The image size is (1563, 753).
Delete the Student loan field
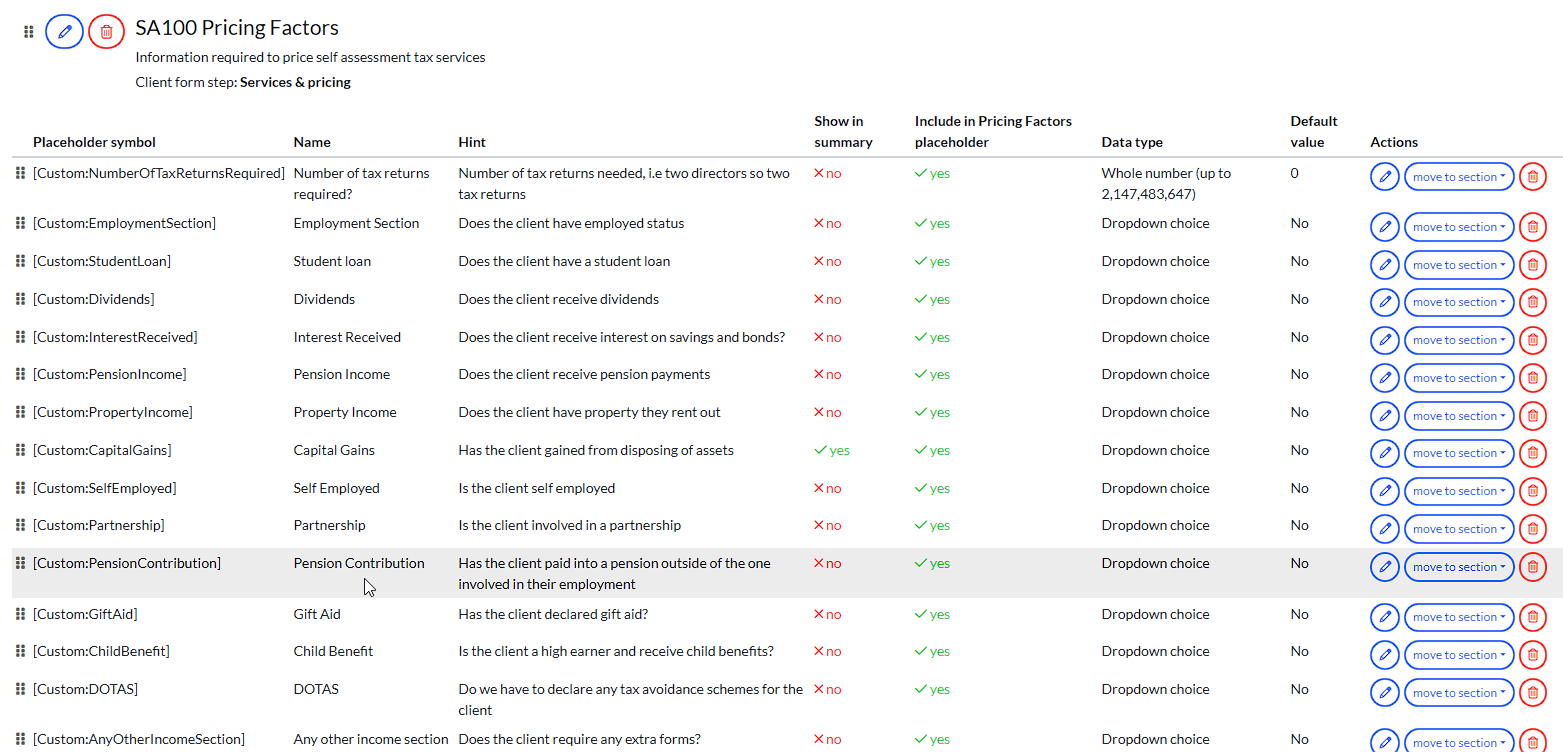pyautogui.click(x=1531, y=265)
